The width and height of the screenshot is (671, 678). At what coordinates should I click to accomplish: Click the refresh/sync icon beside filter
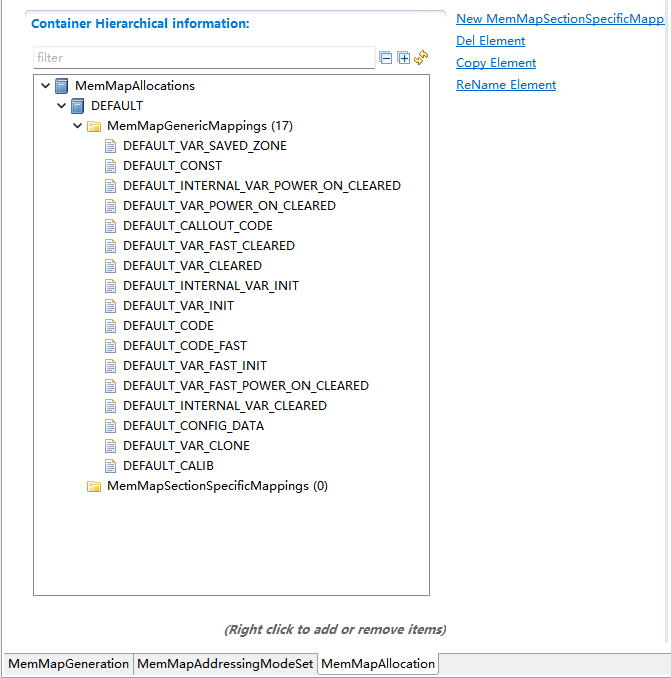(x=421, y=58)
